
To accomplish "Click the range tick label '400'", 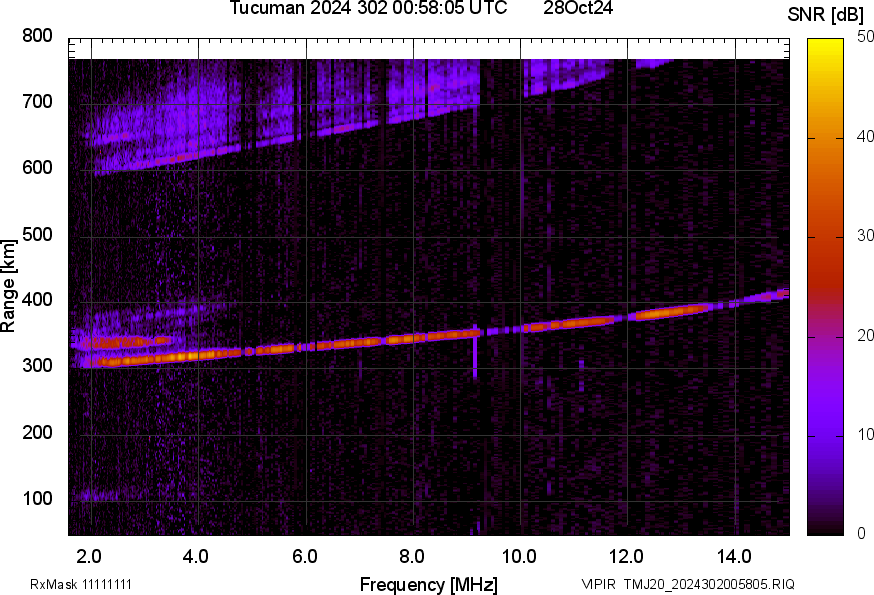I will (x=37, y=300).
